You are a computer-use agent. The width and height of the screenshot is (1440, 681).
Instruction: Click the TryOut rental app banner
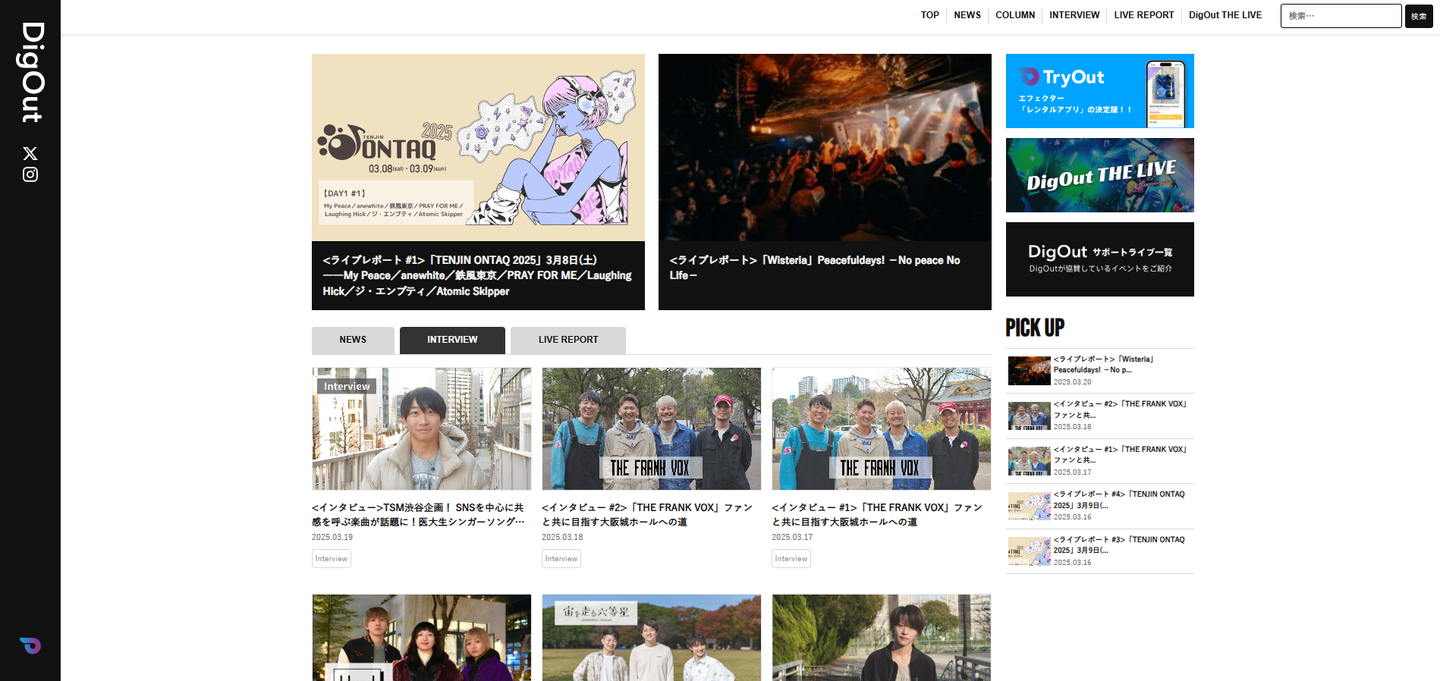tap(1100, 91)
